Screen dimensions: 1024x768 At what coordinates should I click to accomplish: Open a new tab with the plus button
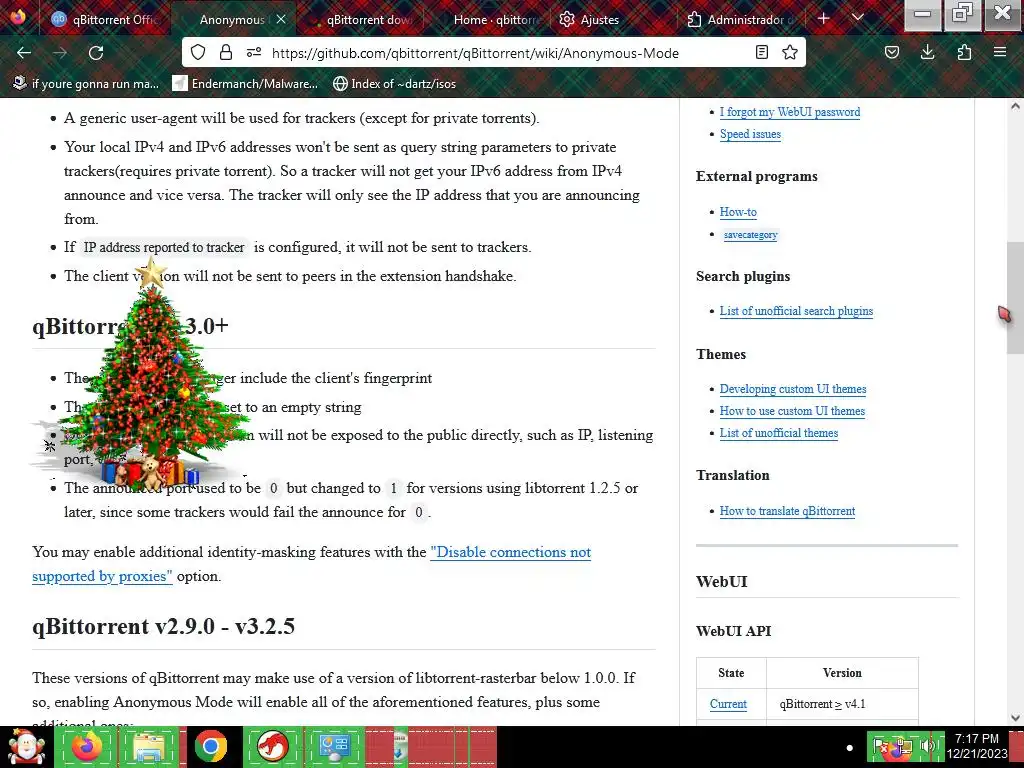824,19
